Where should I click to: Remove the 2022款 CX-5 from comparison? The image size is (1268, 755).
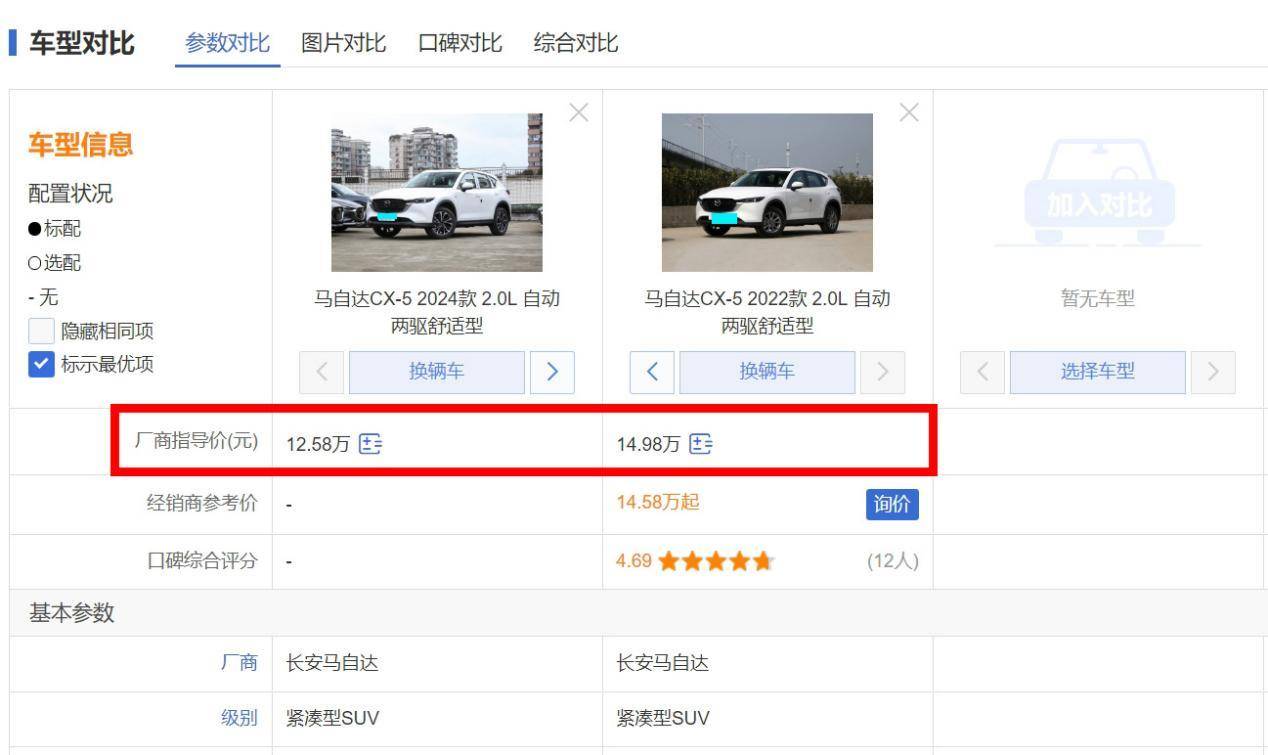click(909, 114)
